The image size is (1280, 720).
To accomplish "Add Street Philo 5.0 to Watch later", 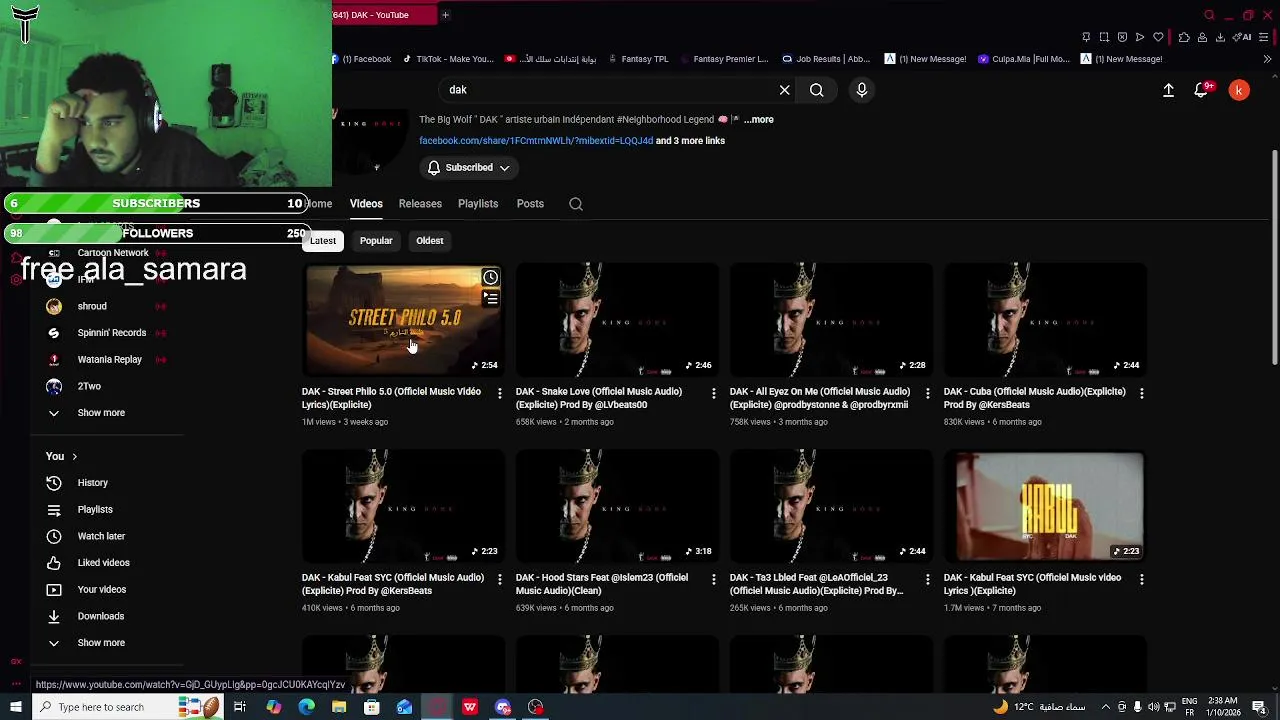I will 491,277.
